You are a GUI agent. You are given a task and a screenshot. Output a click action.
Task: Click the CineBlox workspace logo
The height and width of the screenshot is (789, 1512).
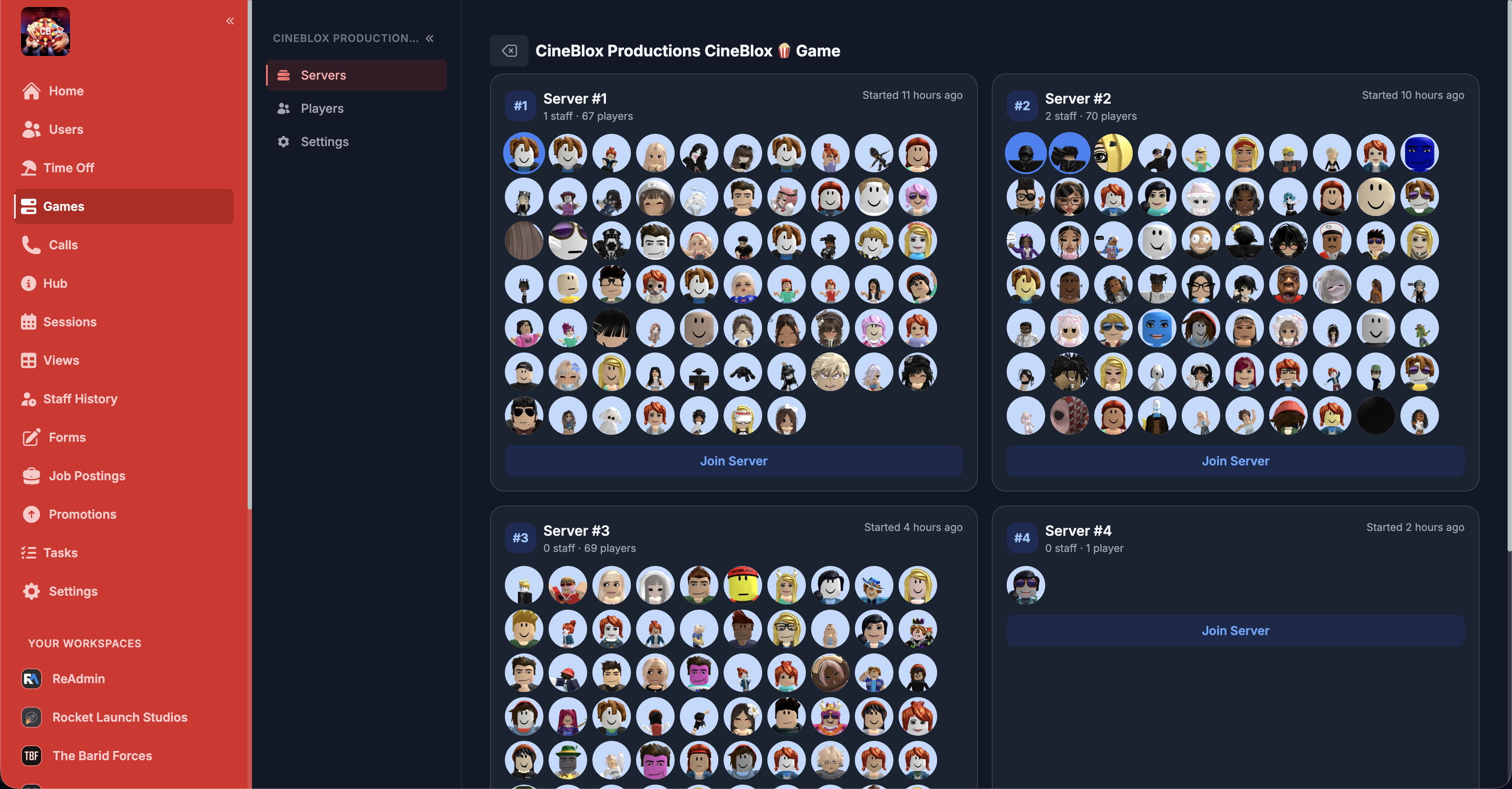pyautogui.click(x=45, y=31)
